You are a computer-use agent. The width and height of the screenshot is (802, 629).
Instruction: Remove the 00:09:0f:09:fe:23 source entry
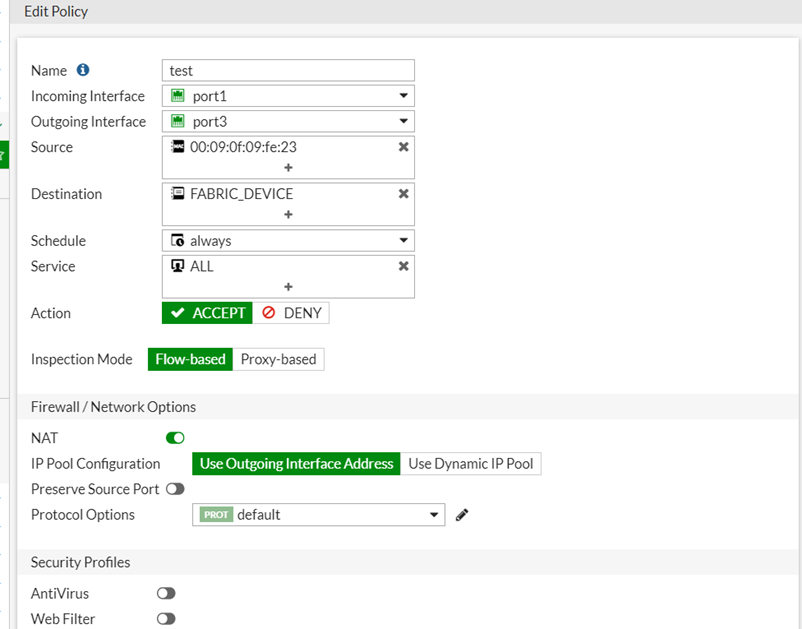pyautogui.click(x=403, y=147)
